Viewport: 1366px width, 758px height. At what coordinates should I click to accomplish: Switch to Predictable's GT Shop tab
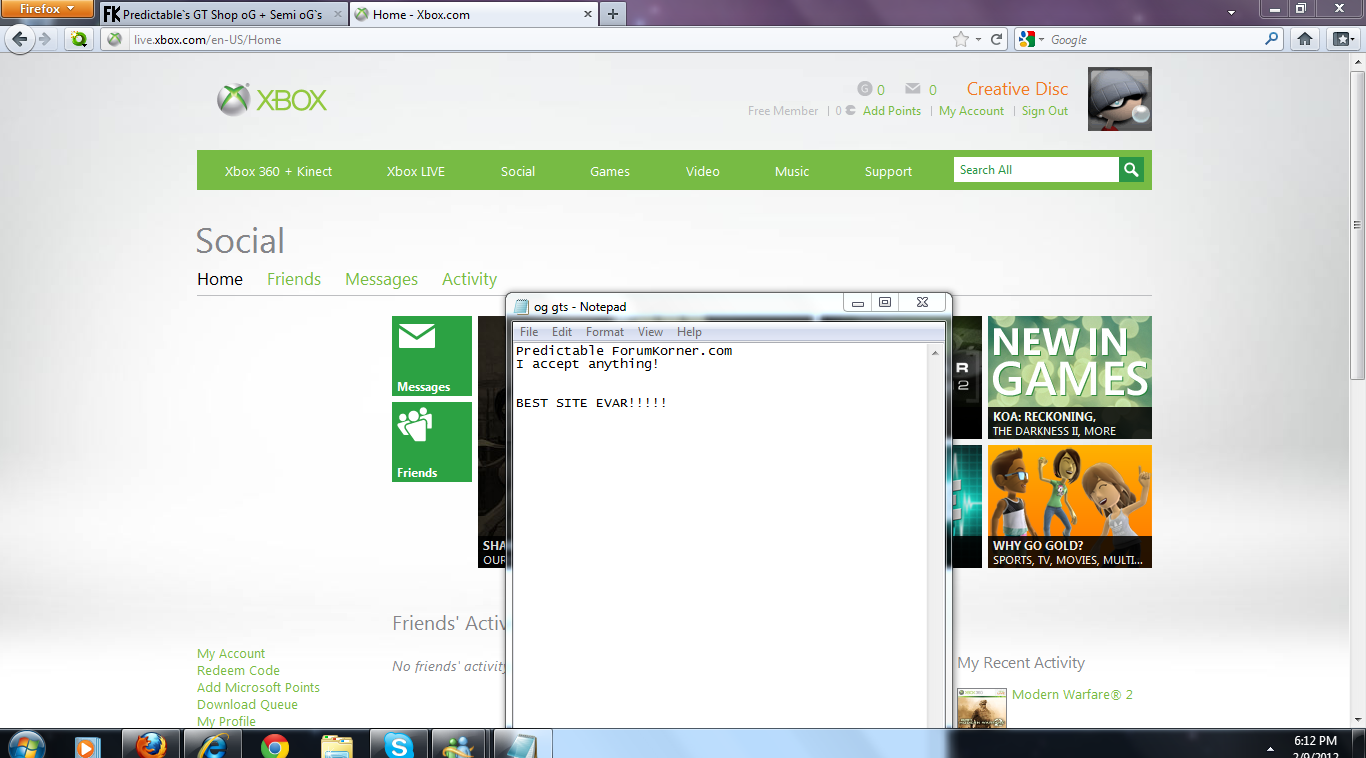point(224,15)
